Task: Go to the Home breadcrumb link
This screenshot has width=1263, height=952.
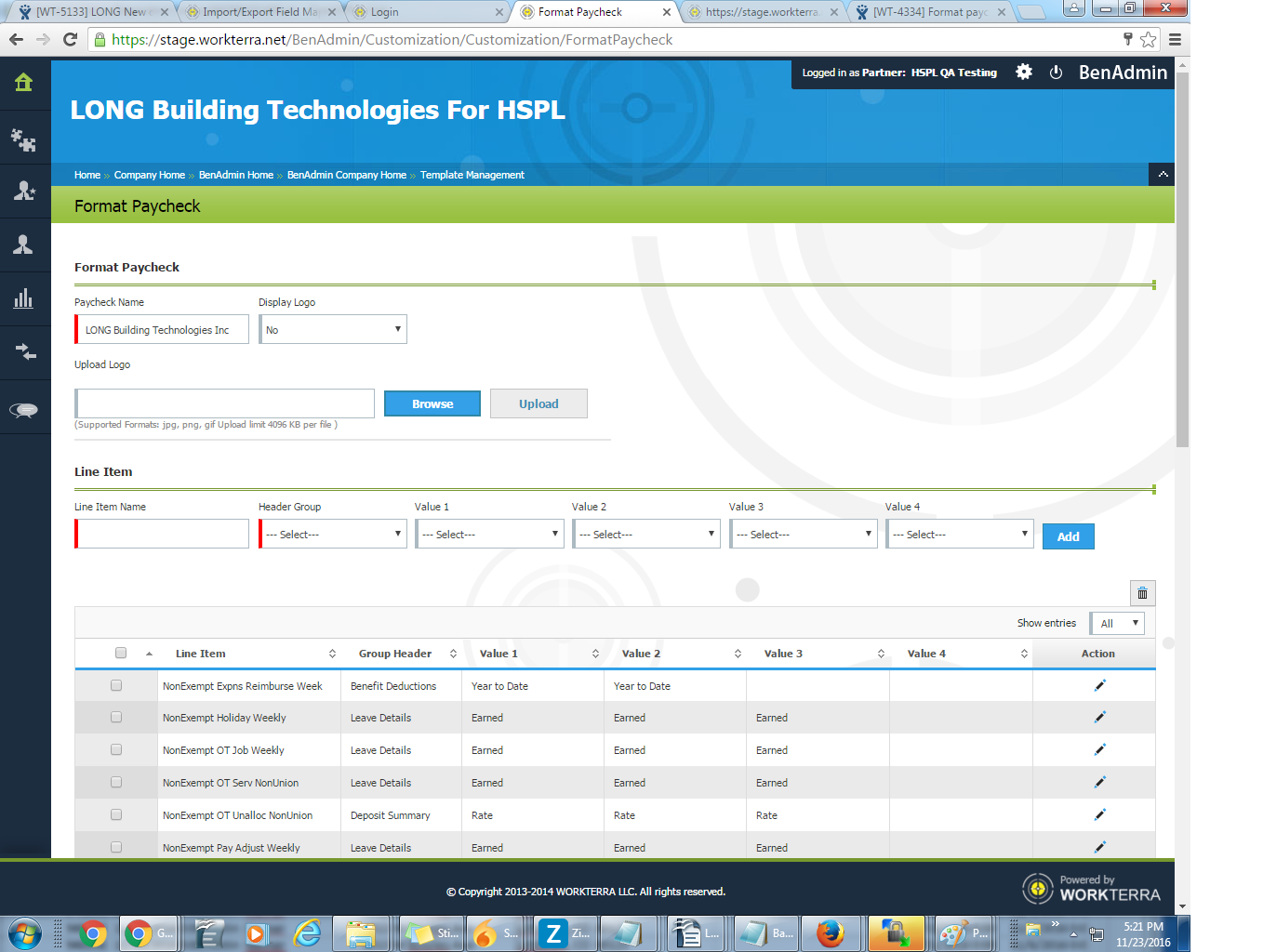Action: tap(87, 175)
